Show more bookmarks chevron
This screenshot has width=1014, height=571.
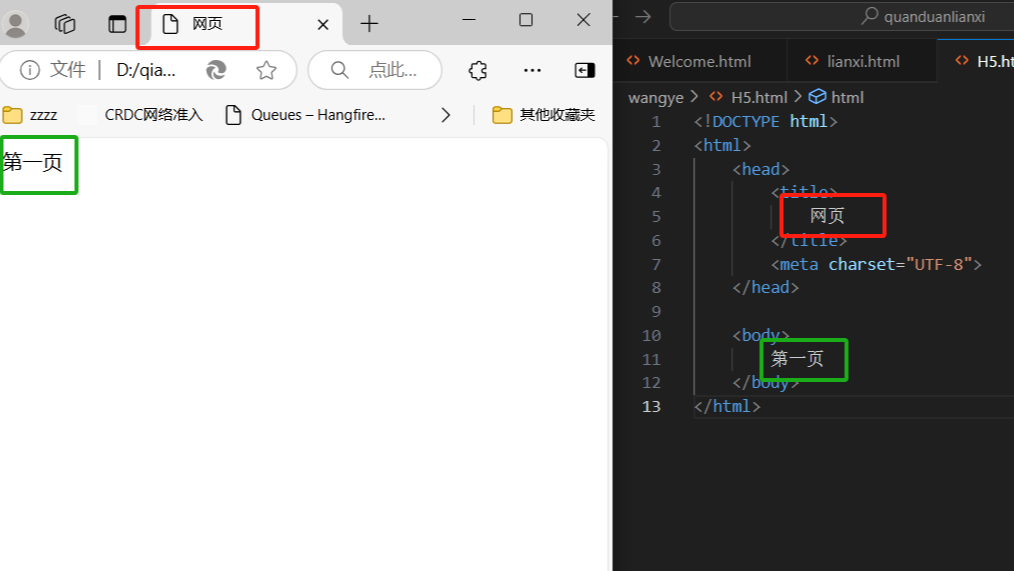coord(446,115)
